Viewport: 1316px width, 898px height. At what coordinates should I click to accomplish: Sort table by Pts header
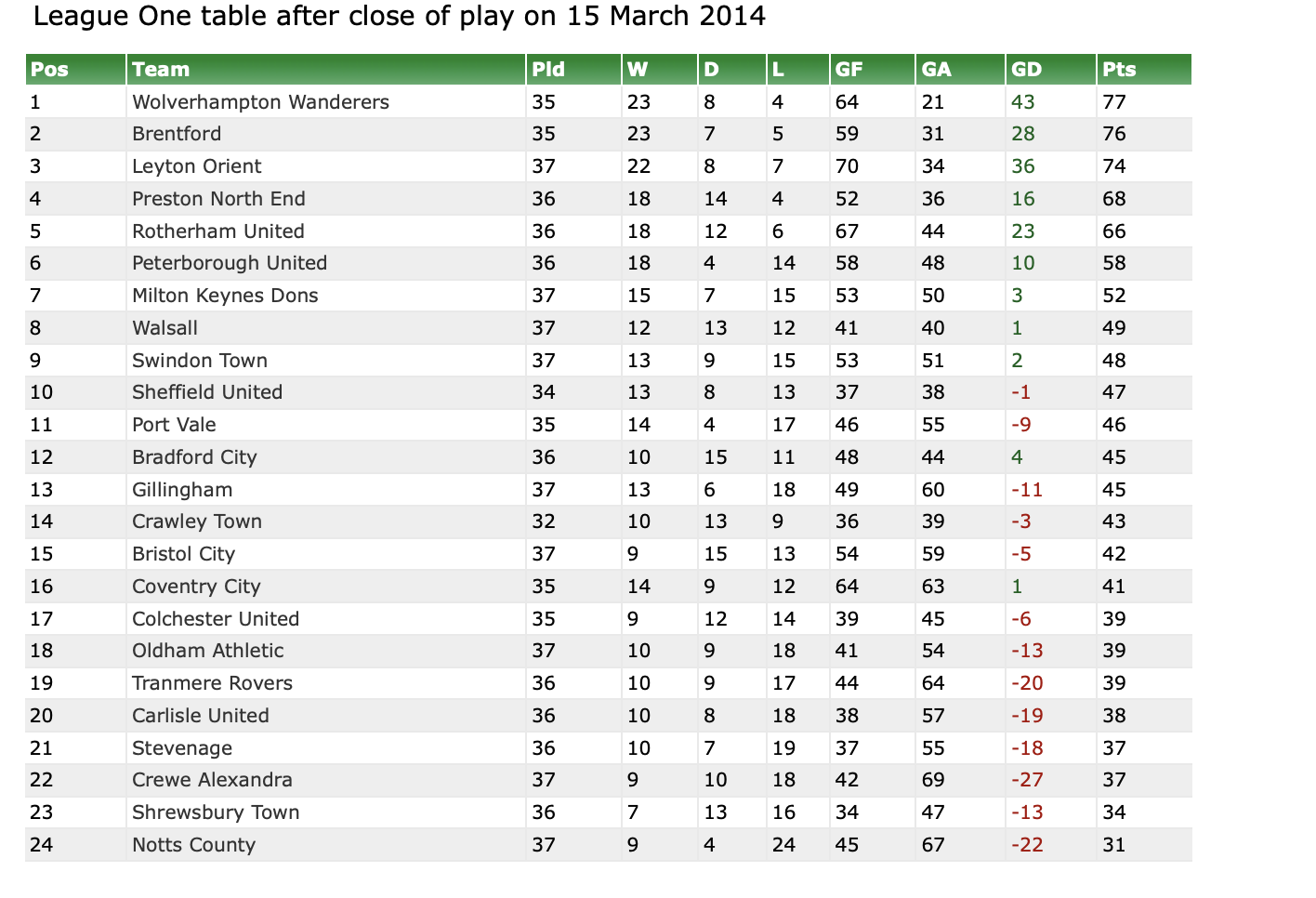coord(1119,70)
